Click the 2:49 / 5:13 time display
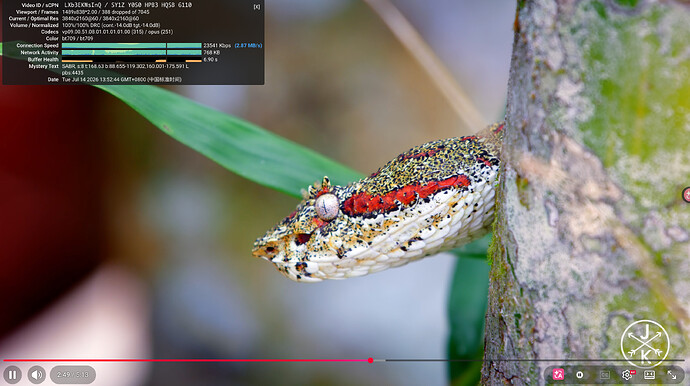Viewport: 690px width, 386px height. click(x=73, y=375)
